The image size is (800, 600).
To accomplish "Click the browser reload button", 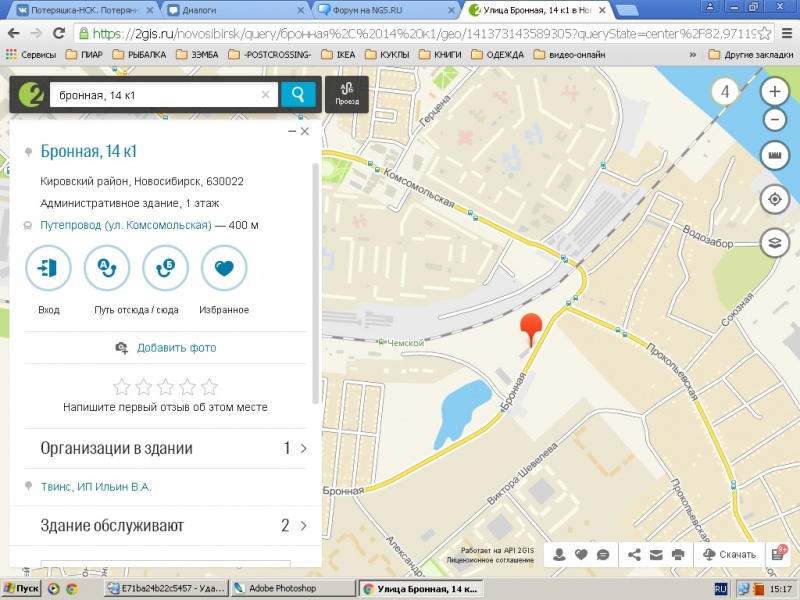I will 59,34.
